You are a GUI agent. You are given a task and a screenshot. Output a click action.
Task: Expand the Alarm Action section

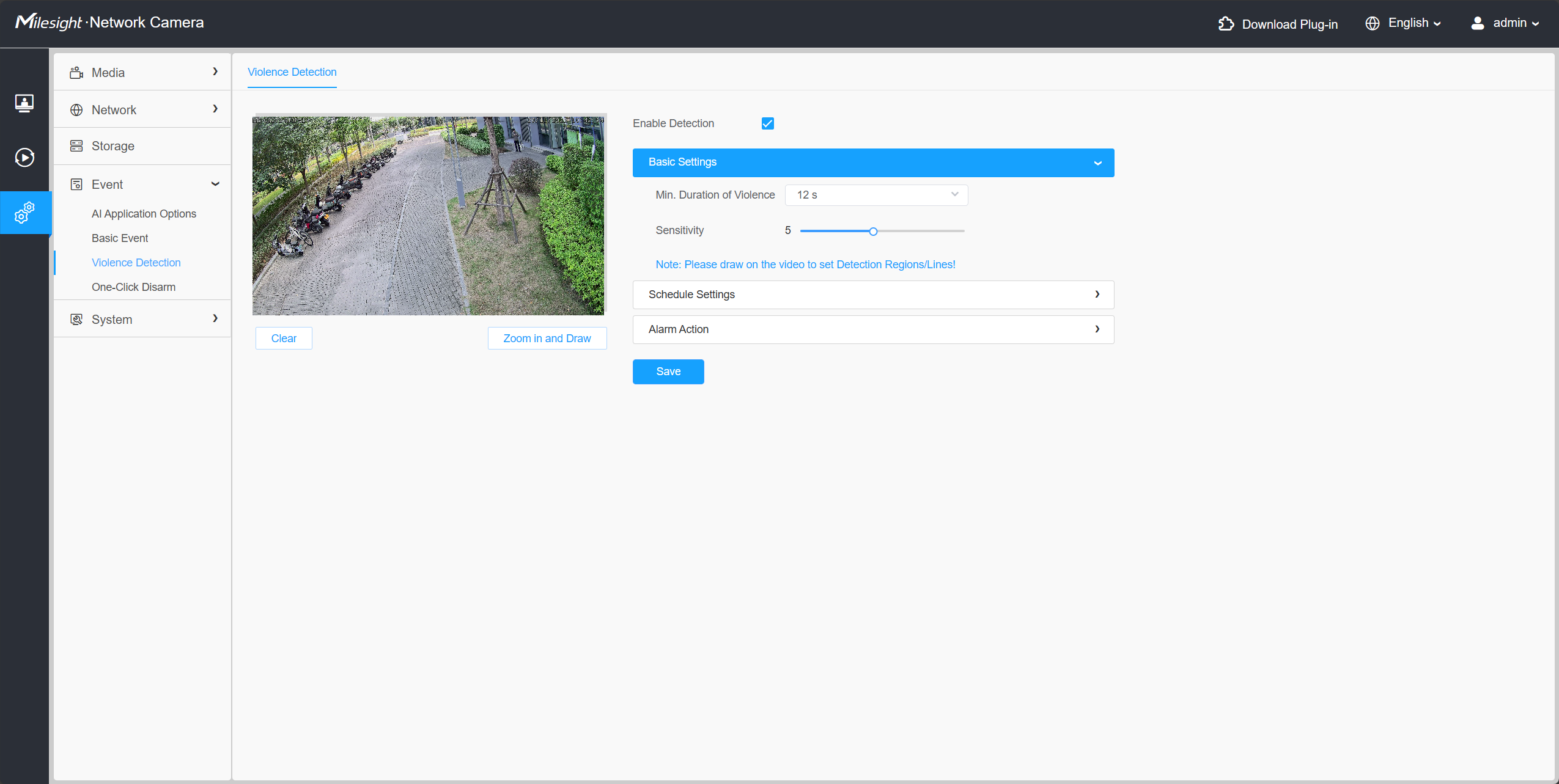(873, 329)
